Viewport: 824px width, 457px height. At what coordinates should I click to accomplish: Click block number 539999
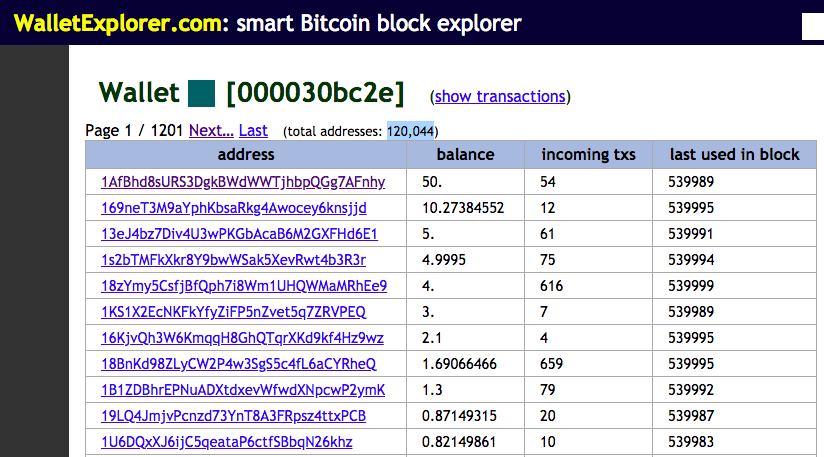click(691, 286)
